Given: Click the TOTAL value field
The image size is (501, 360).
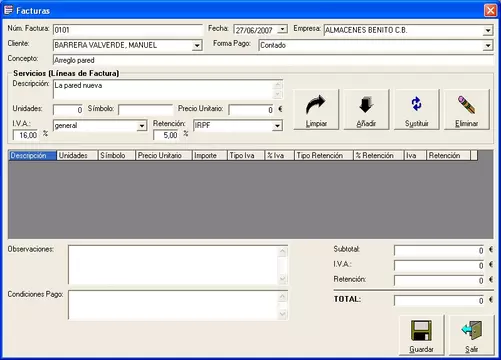Looking at the screenshot, I should click(x=439, y=301).
